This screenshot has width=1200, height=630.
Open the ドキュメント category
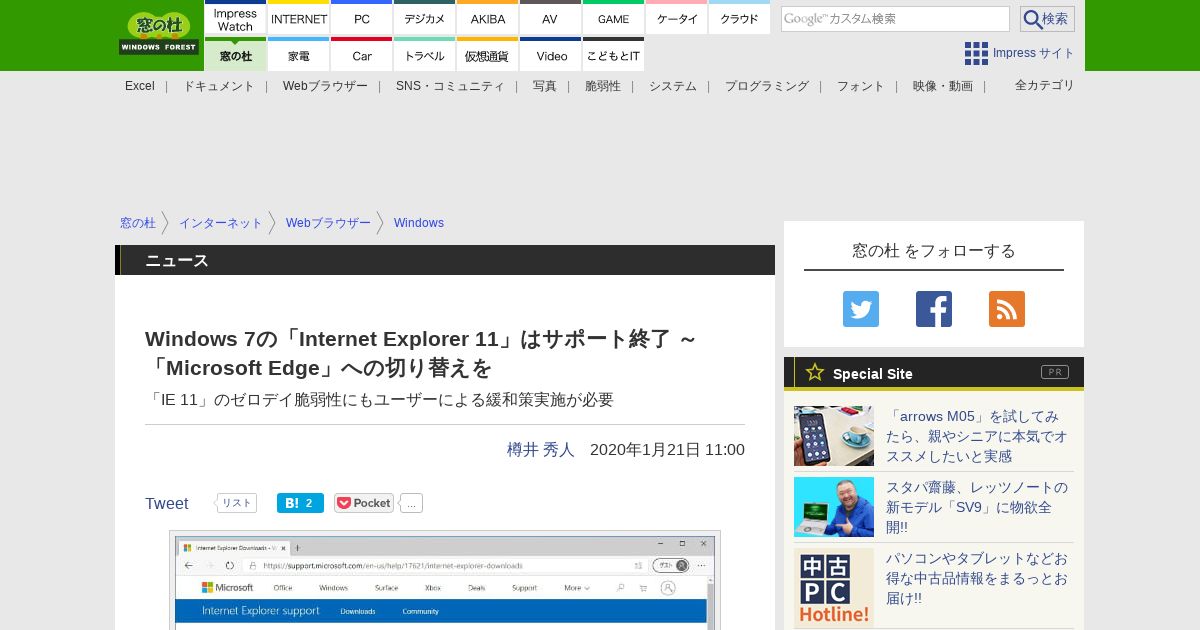219,86
